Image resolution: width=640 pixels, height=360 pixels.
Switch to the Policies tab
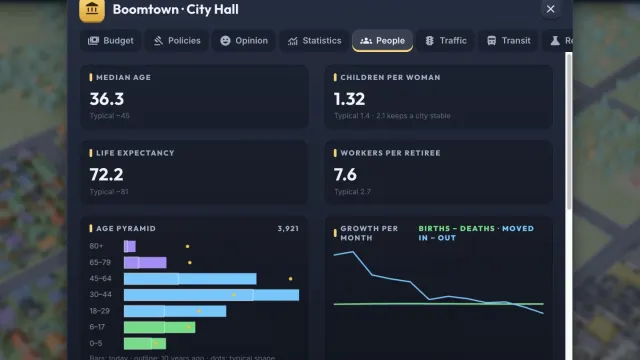[x=177, y=41]
